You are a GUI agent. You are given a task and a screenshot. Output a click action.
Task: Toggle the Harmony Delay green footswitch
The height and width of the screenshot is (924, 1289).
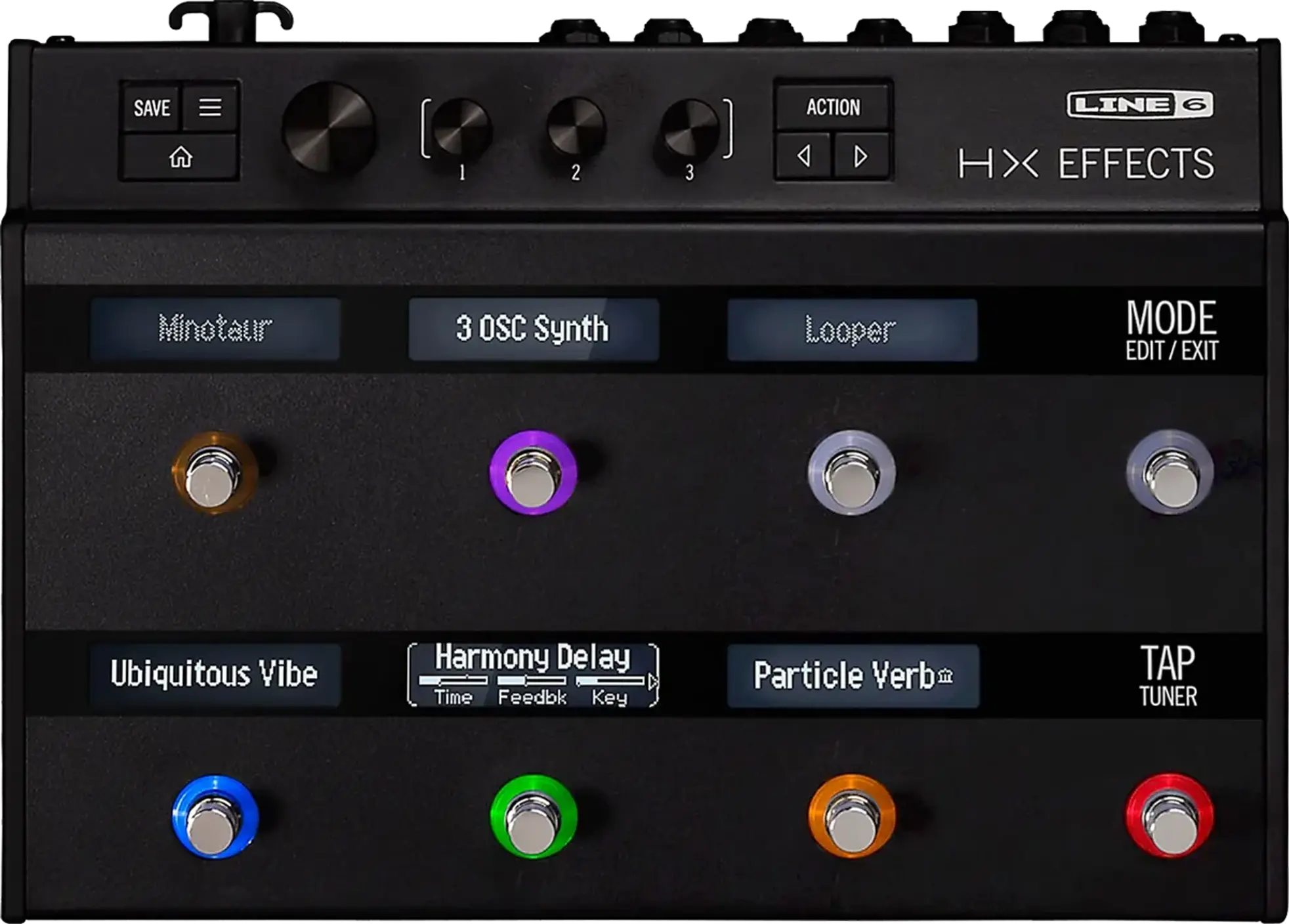point(533,817)
